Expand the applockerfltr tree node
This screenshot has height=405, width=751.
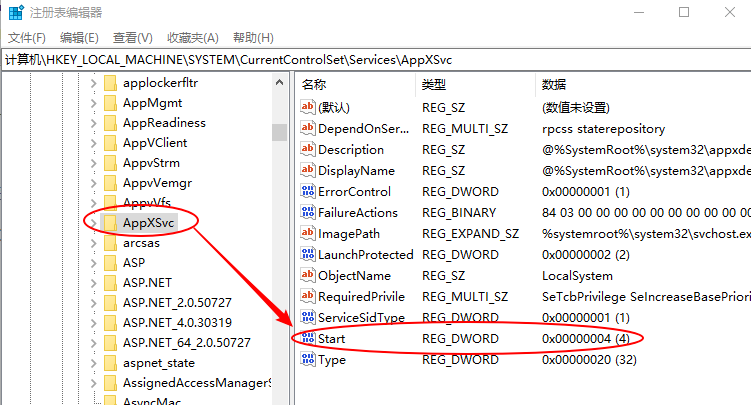94,82
